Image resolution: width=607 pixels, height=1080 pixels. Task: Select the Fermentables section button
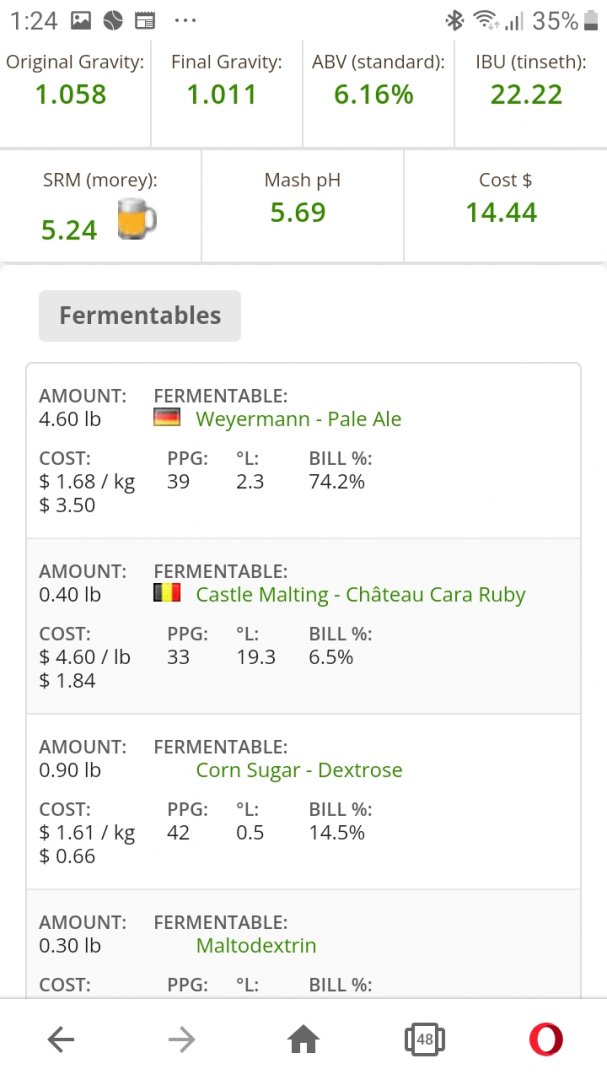[140, 315]
